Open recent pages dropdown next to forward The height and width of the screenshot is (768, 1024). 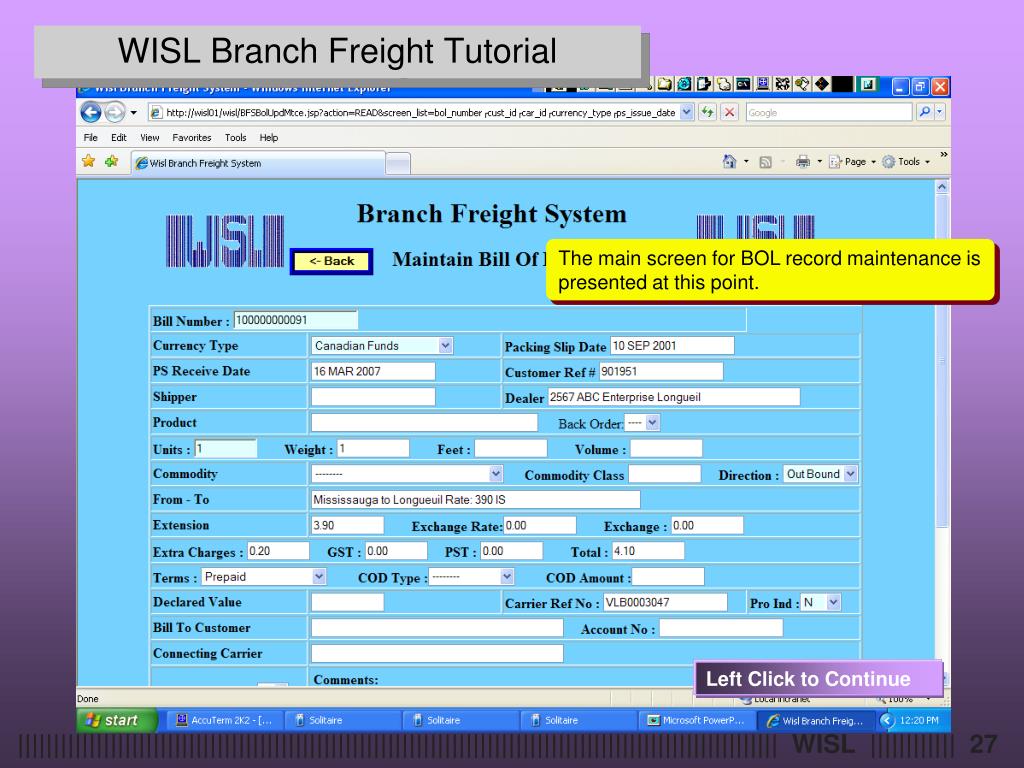pyautogui.click(x=134, y=113)
